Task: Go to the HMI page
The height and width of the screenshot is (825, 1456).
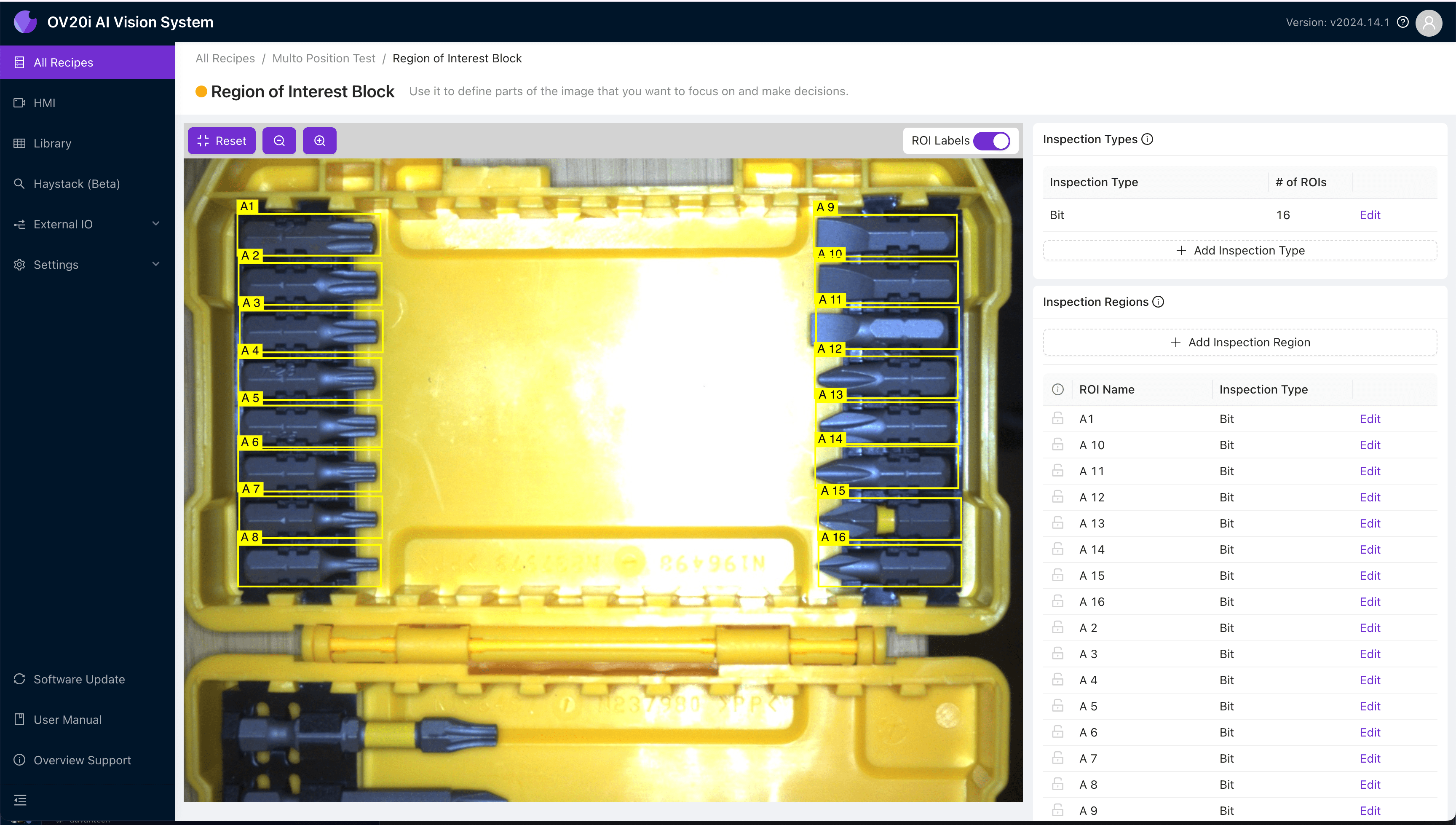Action: pyautogui.click(x=44, y=103)
